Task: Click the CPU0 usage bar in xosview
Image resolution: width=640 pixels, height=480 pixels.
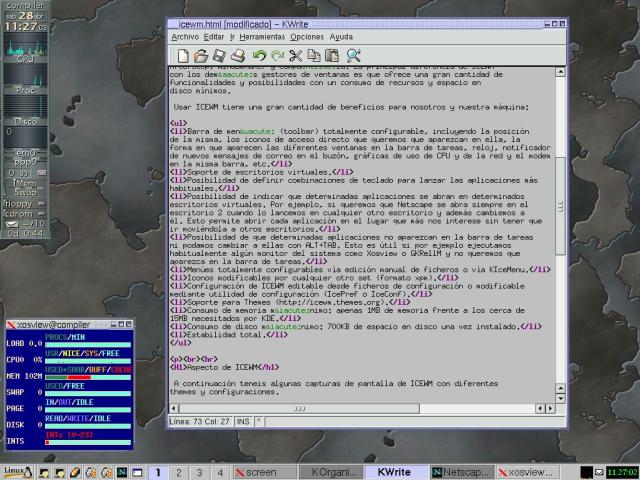Action: (x=88, y=361)
